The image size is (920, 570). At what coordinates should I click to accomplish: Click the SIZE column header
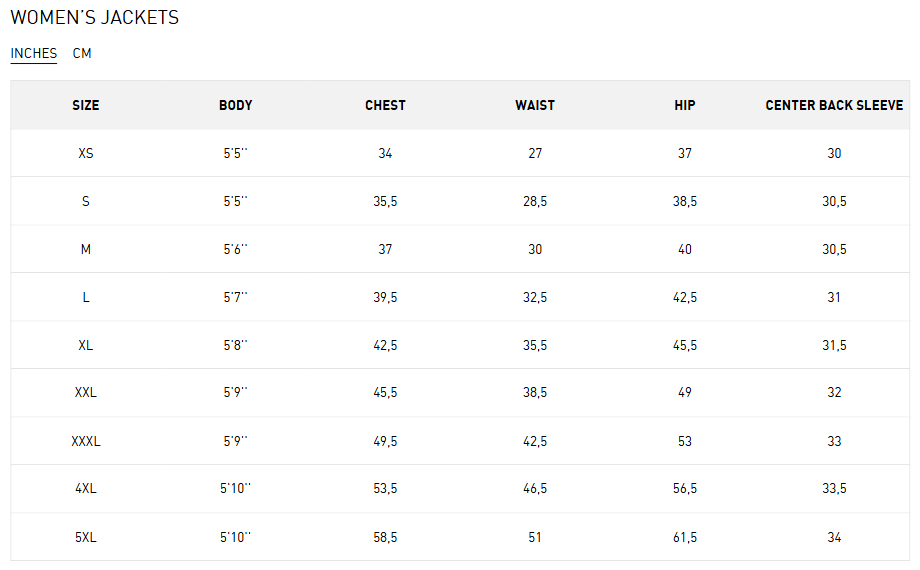click(x=86, y=105)
